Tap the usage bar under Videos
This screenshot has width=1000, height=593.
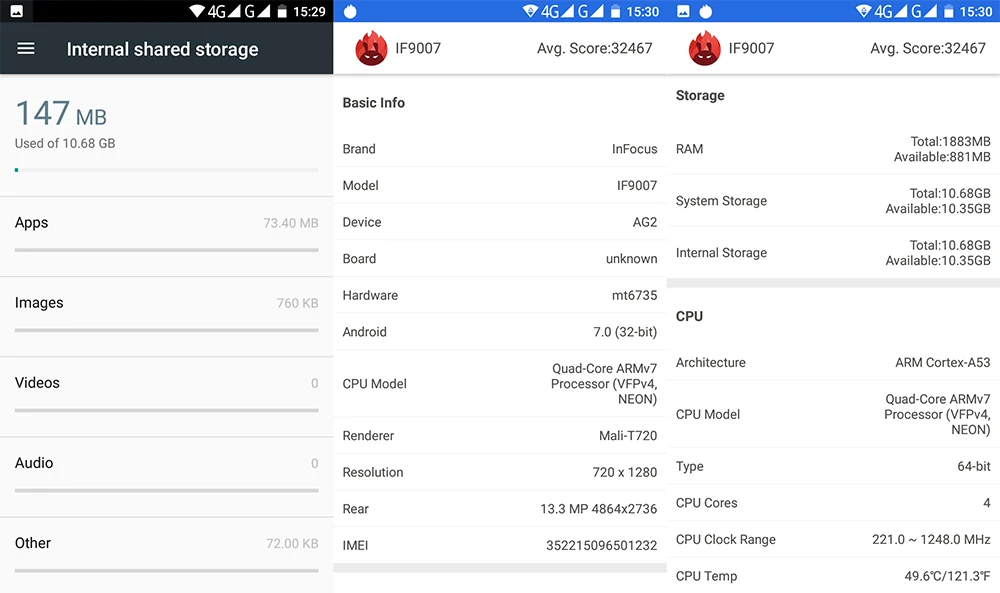pos(166,411)
